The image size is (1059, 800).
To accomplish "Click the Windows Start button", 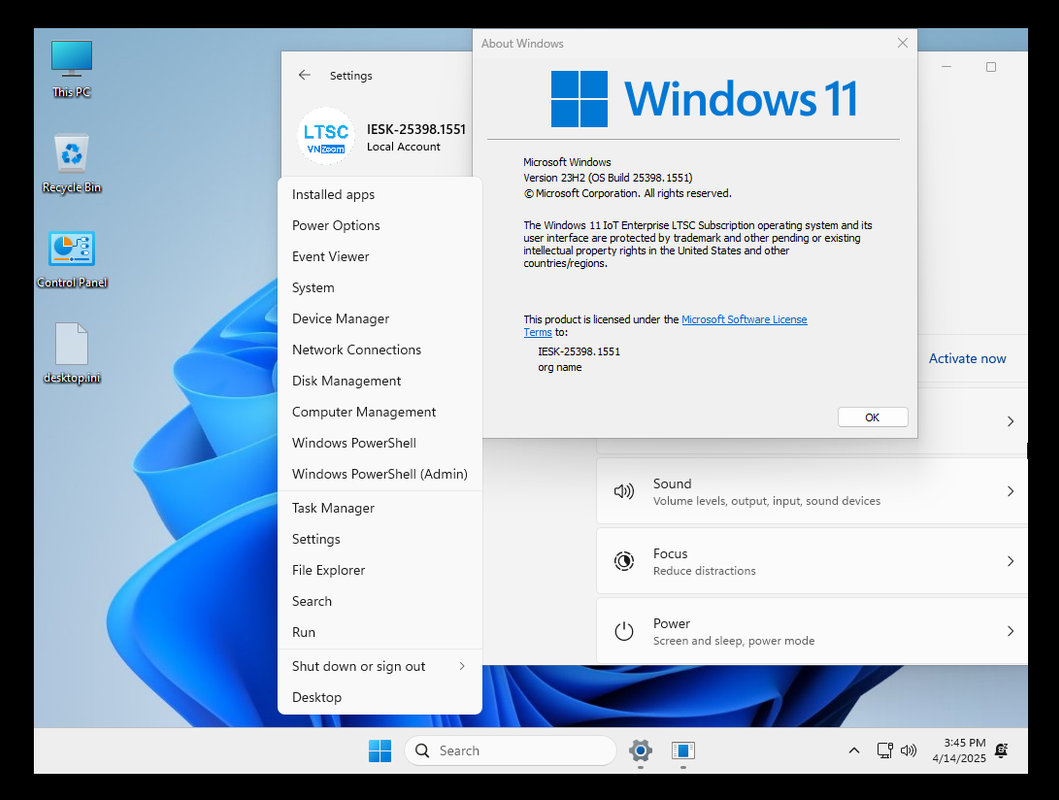I will 380,751.
